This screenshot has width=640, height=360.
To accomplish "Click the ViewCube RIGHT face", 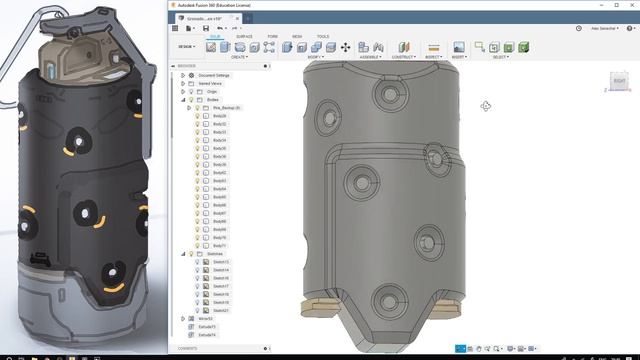I will [x=619, y=81].
